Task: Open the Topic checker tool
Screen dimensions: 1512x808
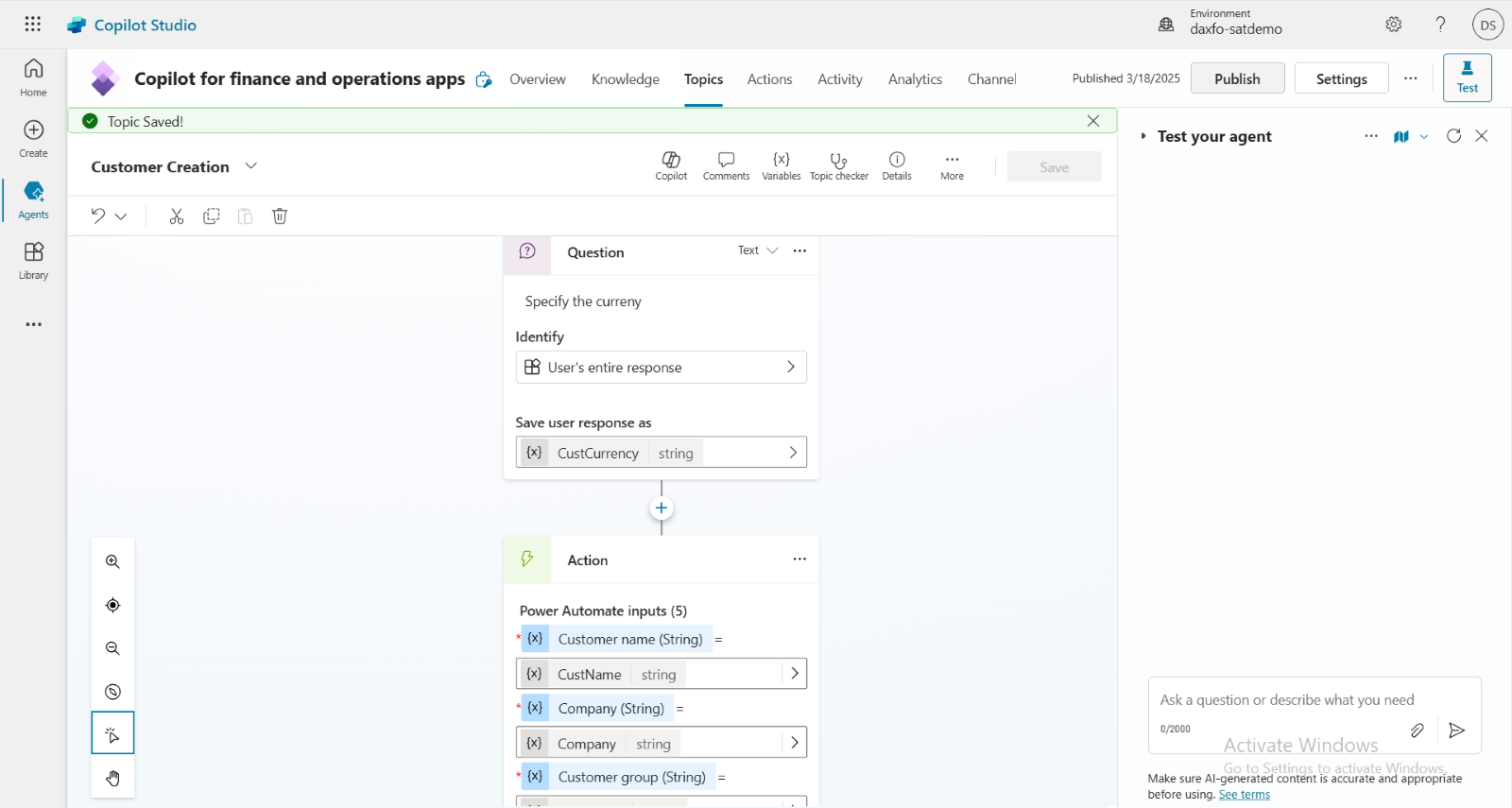Action: pos(838,165)
